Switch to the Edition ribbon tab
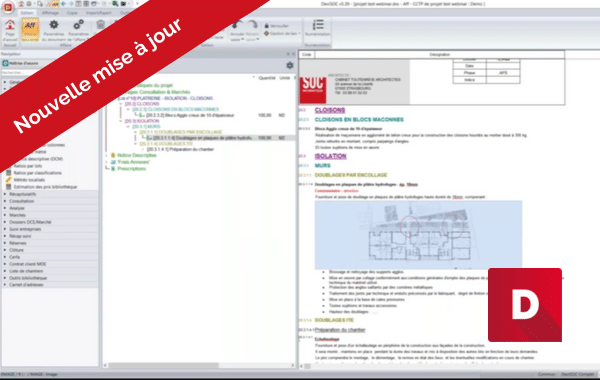The height and width of the screenshot is (380, 600). point(27,13)
